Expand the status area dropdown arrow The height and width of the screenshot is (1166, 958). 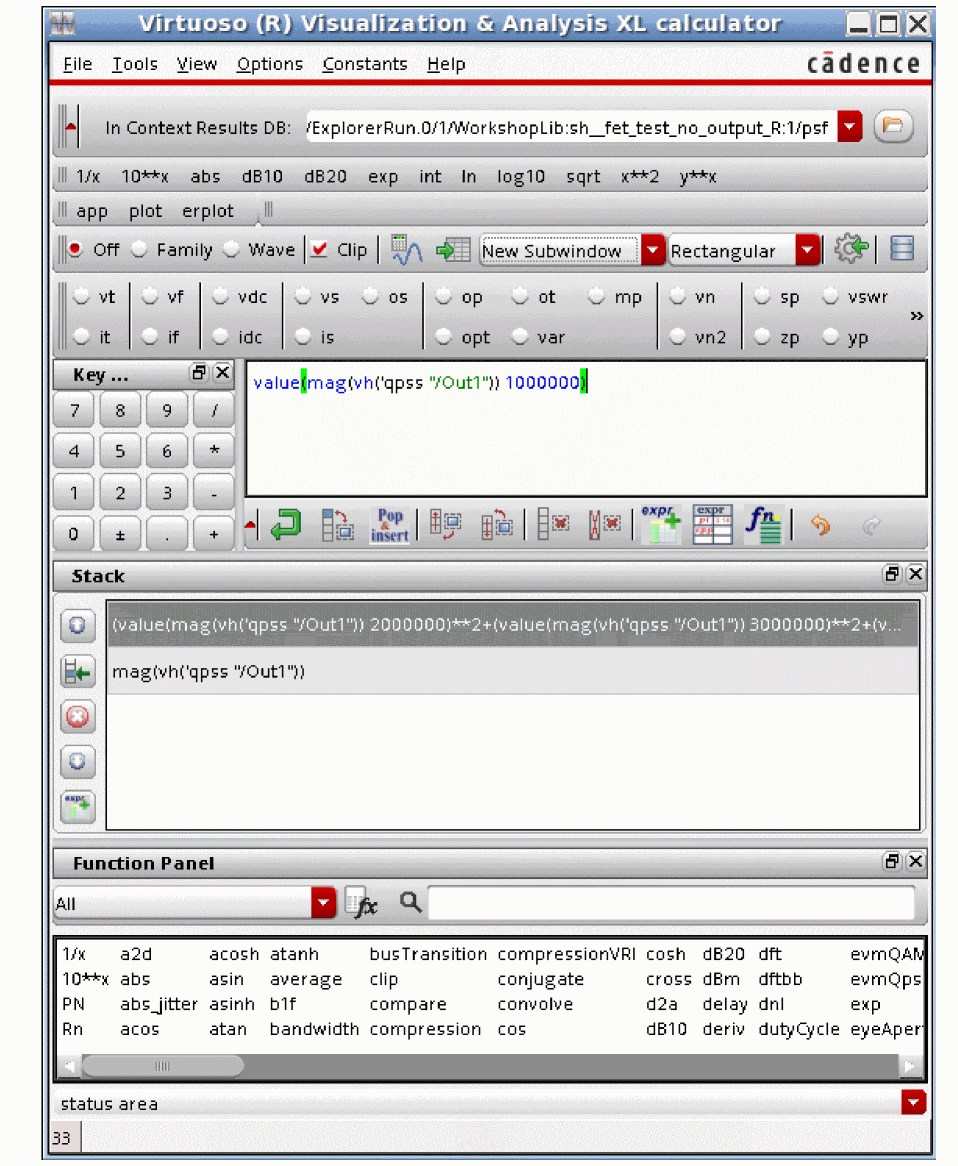point(913,1102)
